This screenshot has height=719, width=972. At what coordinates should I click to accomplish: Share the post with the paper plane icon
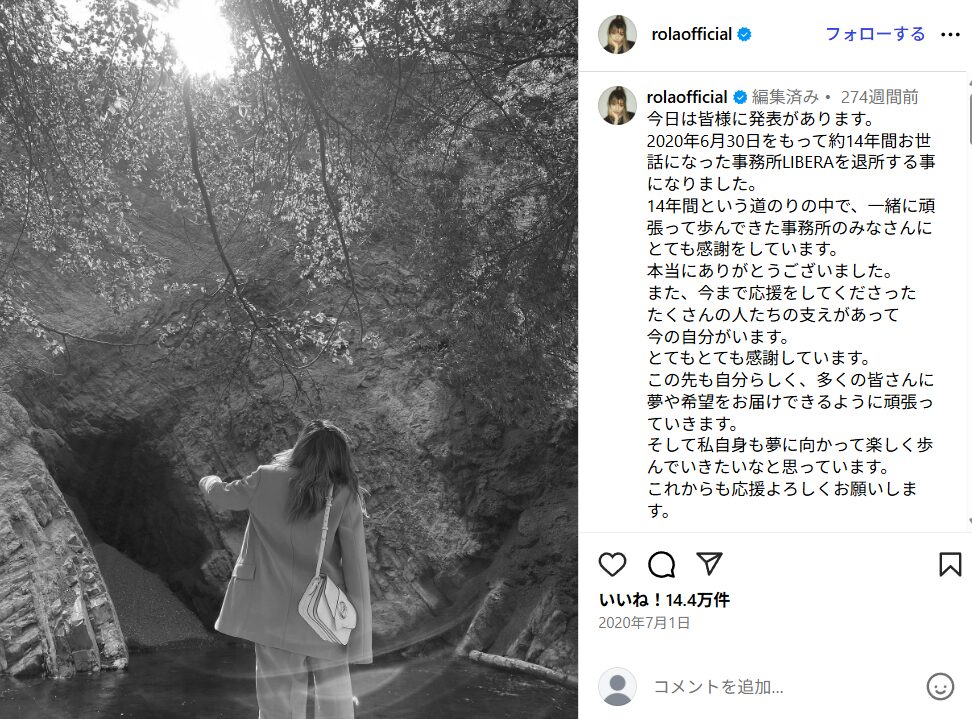[709, 563]
